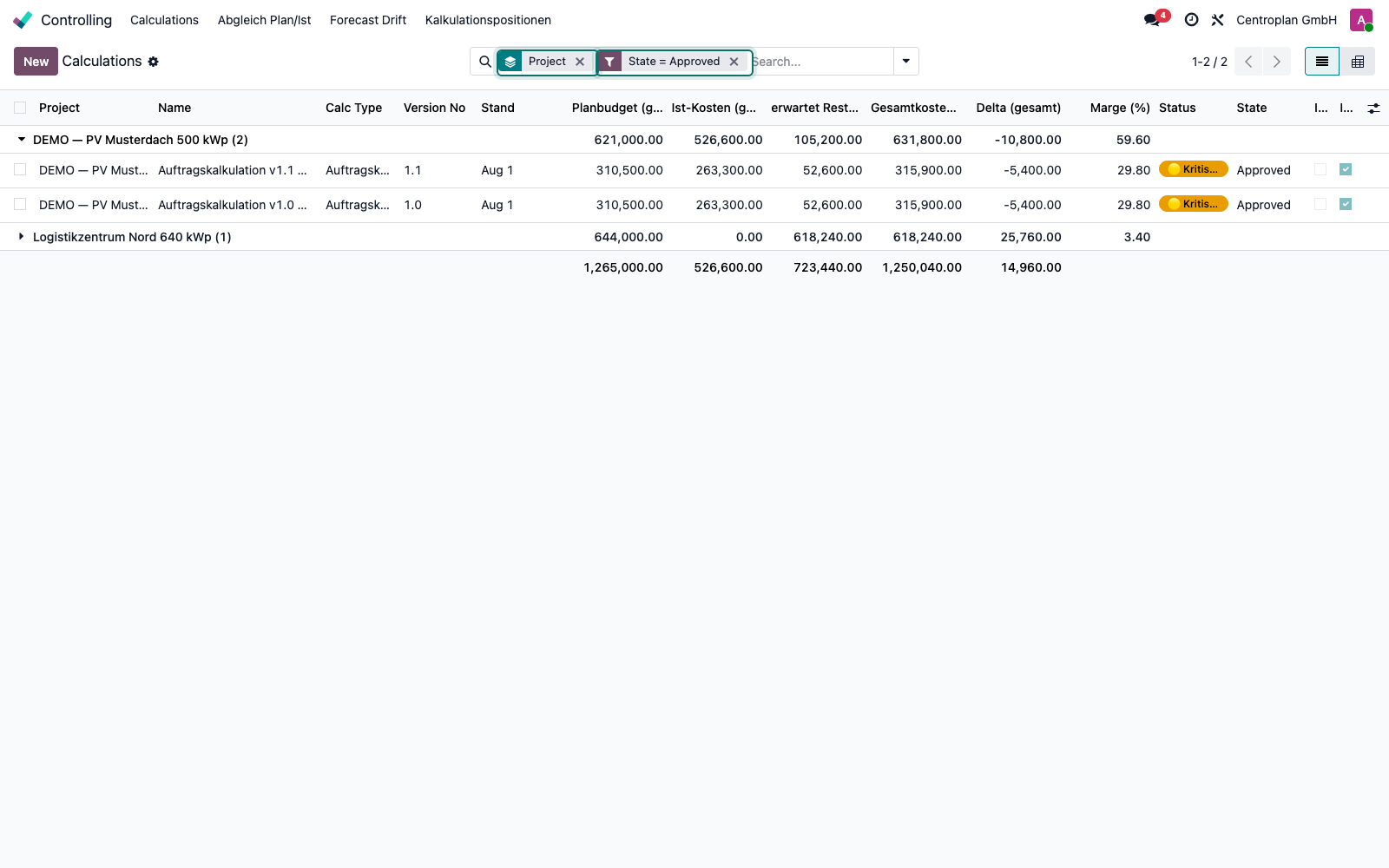Sort by Status column header

[1177, 108]
